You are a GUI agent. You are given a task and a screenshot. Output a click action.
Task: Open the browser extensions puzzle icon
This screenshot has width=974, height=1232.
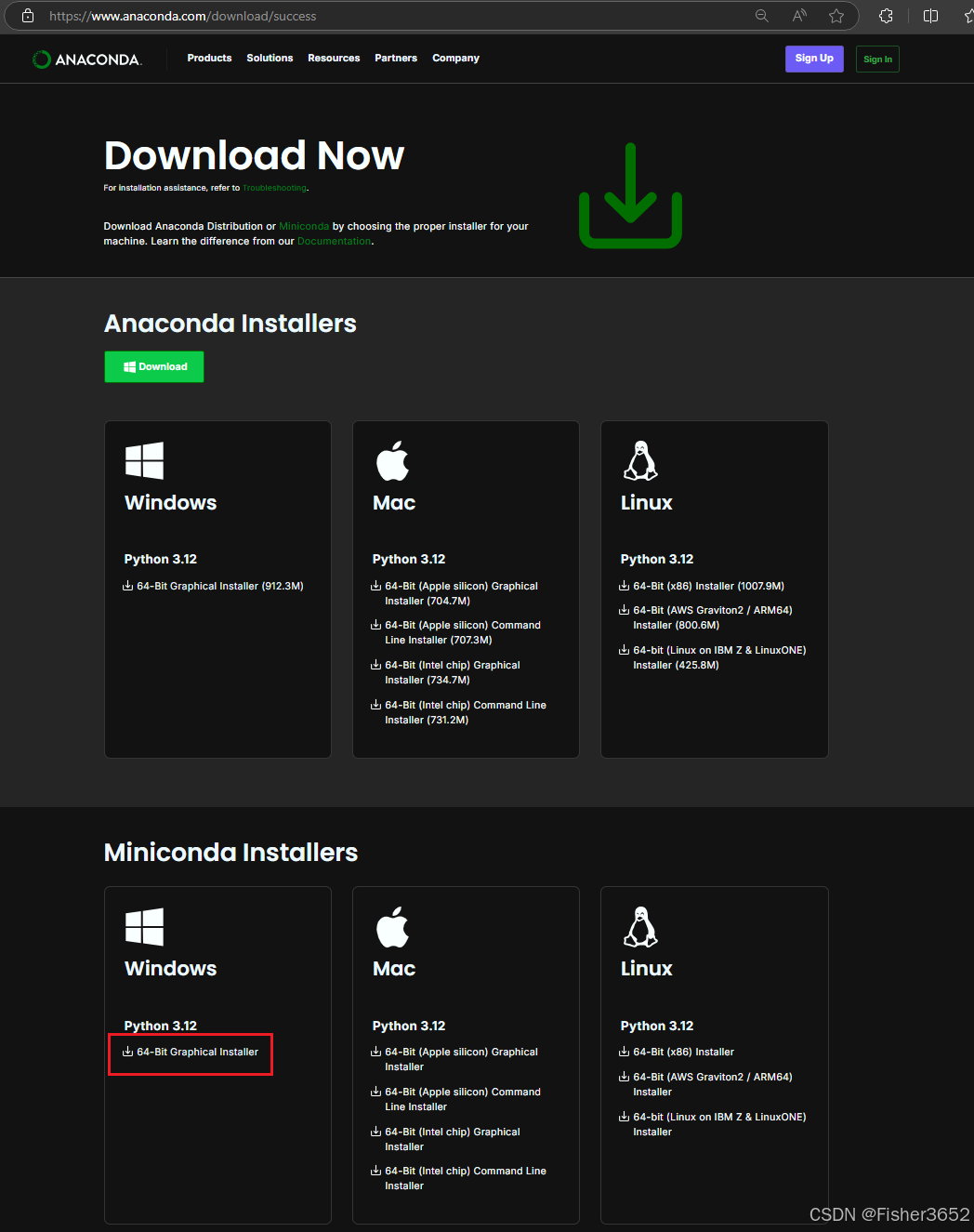tap(886, 16)
